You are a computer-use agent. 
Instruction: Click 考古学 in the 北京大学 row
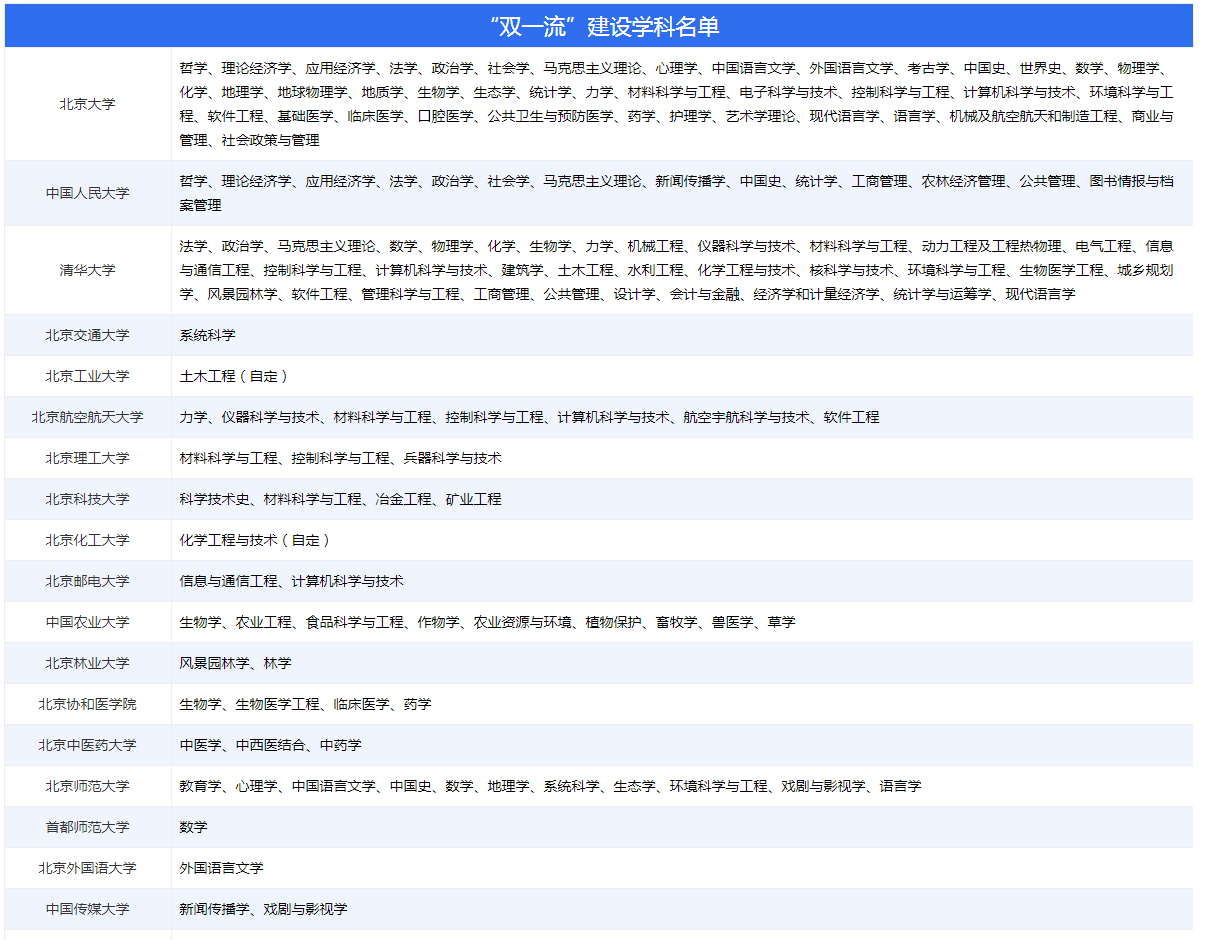(929, 68)
